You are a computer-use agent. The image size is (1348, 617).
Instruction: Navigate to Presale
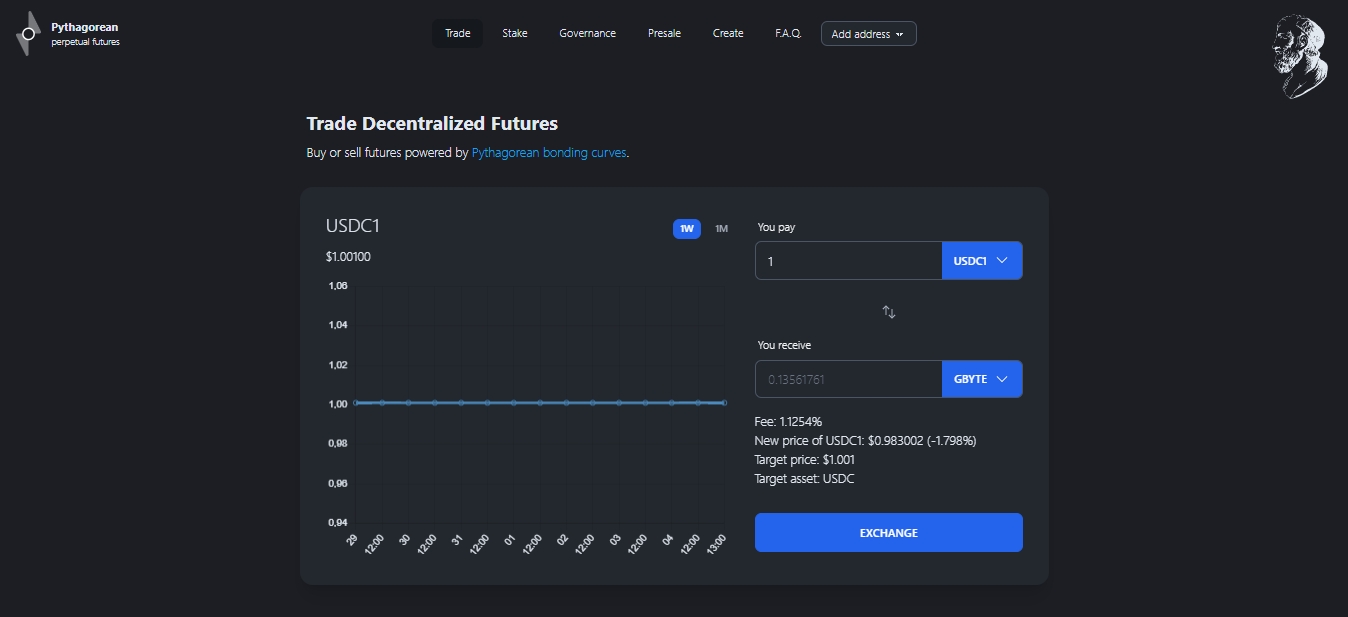coord(664,33)
